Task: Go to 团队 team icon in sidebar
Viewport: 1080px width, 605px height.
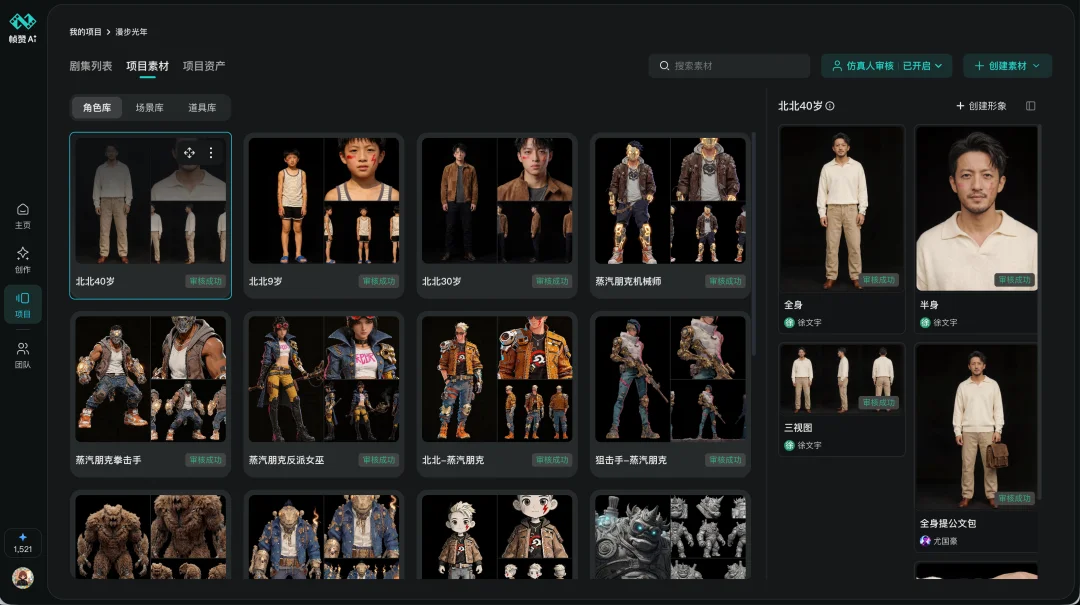Action: point(22,354)
